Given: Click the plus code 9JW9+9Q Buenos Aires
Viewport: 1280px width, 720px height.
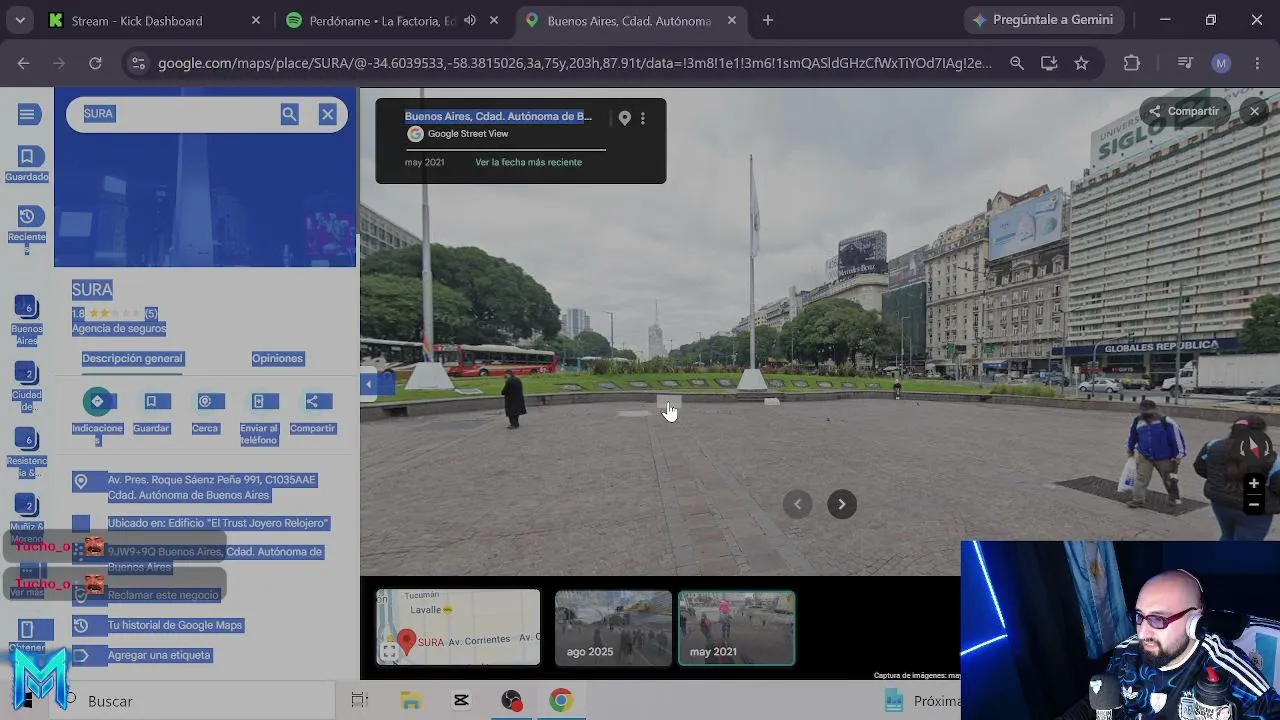Looking at the screenshot, I should coord(215,559).
